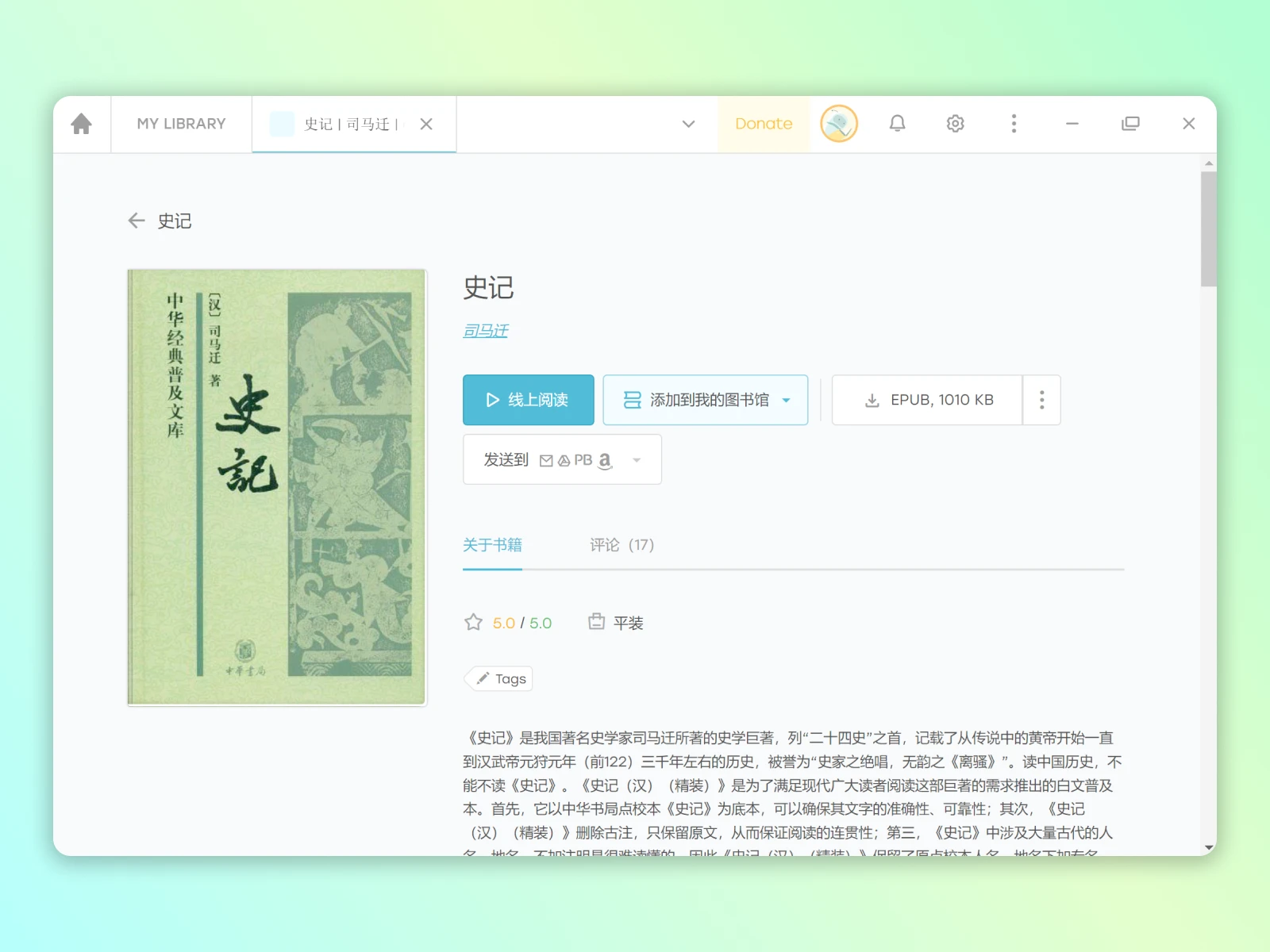Switch to the 评论 (17) tab
The image size is (1270, 952).
click(x=622, y=545)
